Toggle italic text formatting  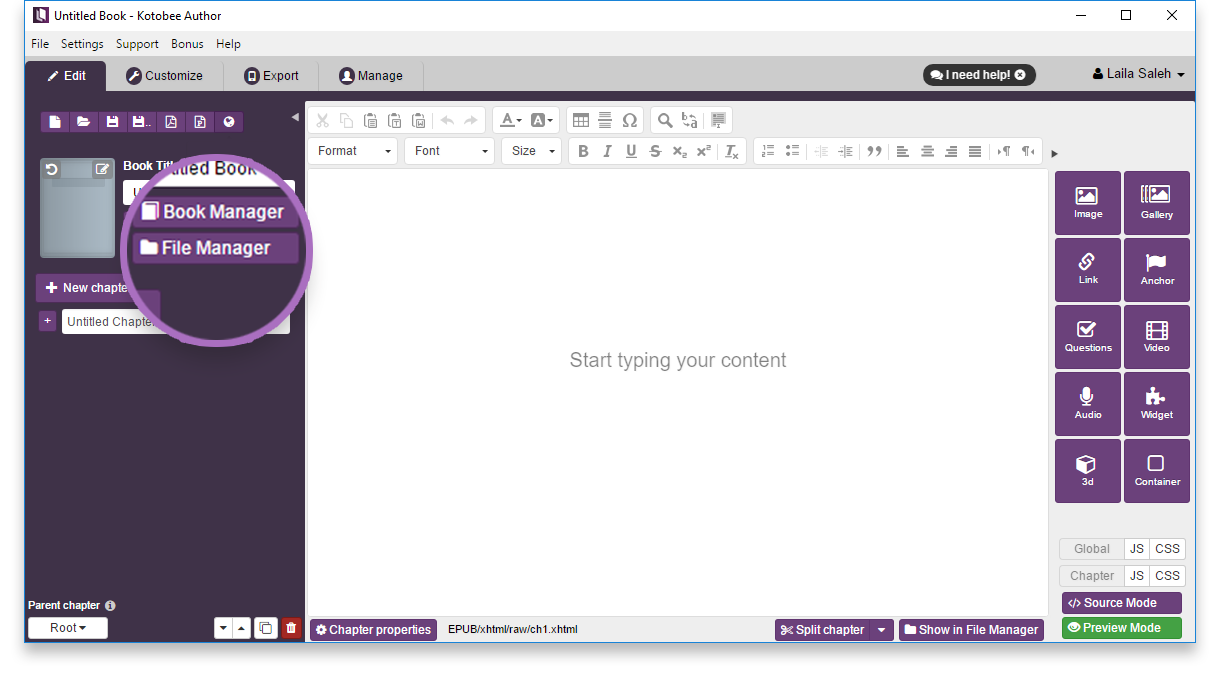pos(607,151)
